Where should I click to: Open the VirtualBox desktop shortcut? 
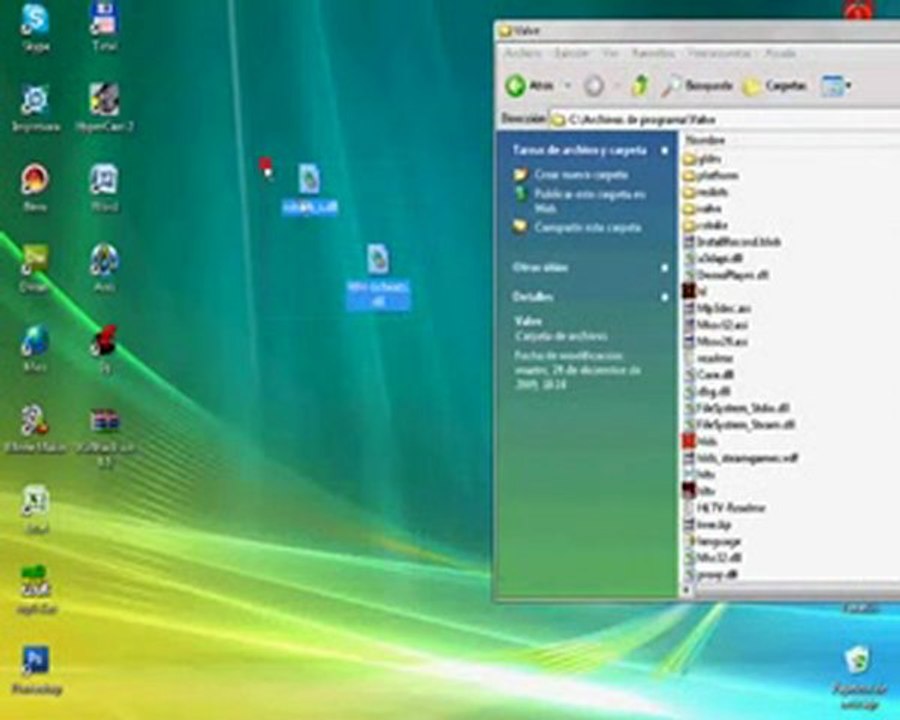(104, 438)
